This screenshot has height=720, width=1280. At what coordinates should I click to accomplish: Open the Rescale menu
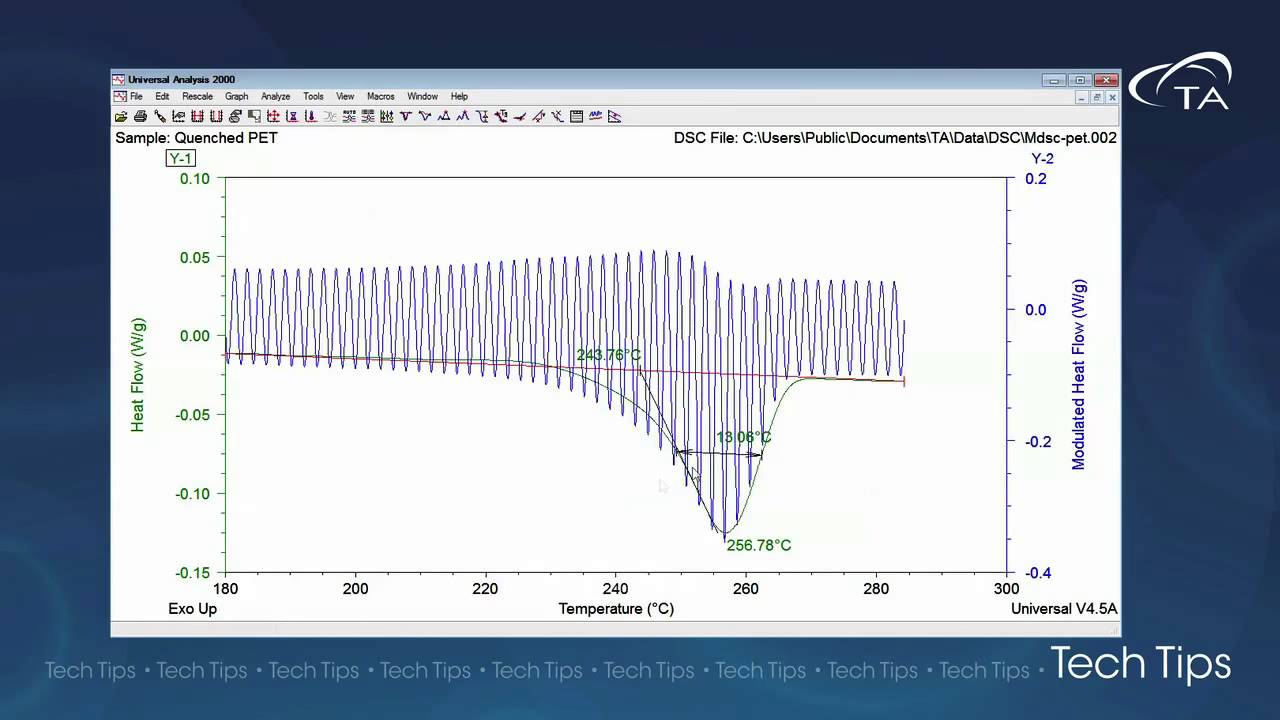(x=197, y=97)
